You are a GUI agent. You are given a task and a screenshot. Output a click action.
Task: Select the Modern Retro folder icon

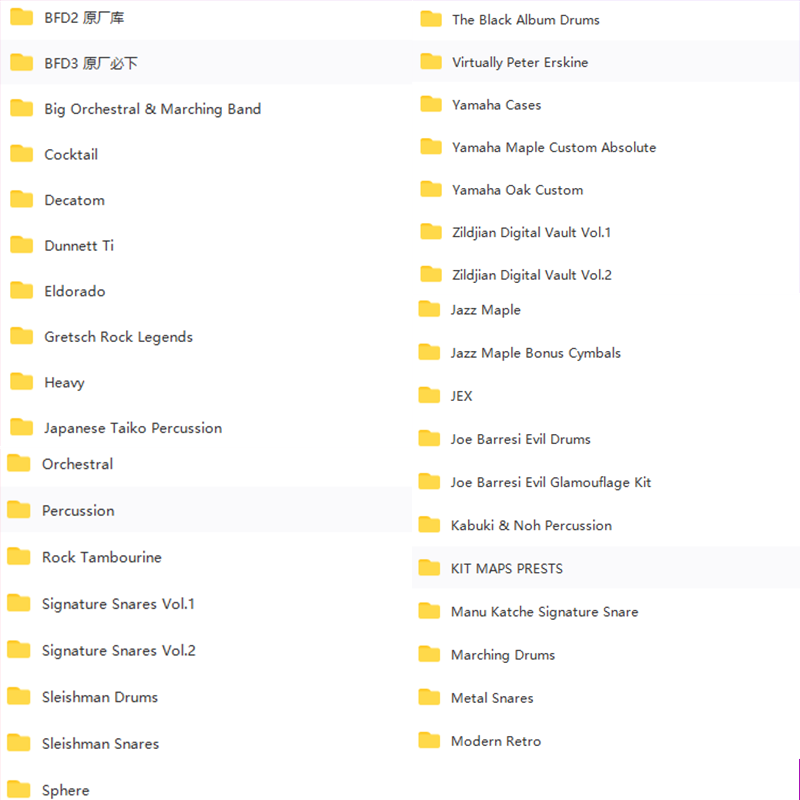click(x=429, y=740)
